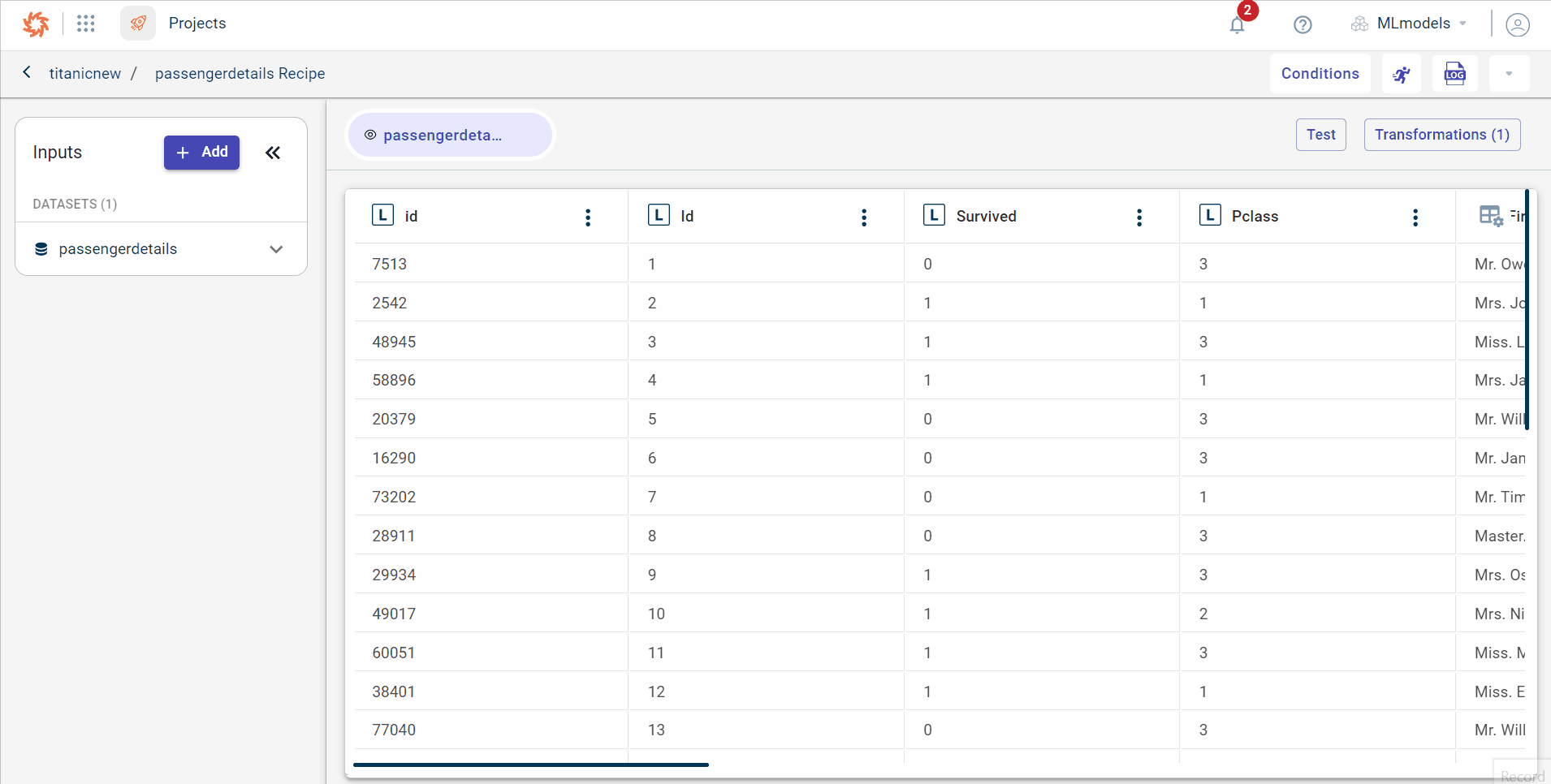Click the horizontal table scrollbar
Viewport: 1551px width, 784px height.
[x=531, y=765]
